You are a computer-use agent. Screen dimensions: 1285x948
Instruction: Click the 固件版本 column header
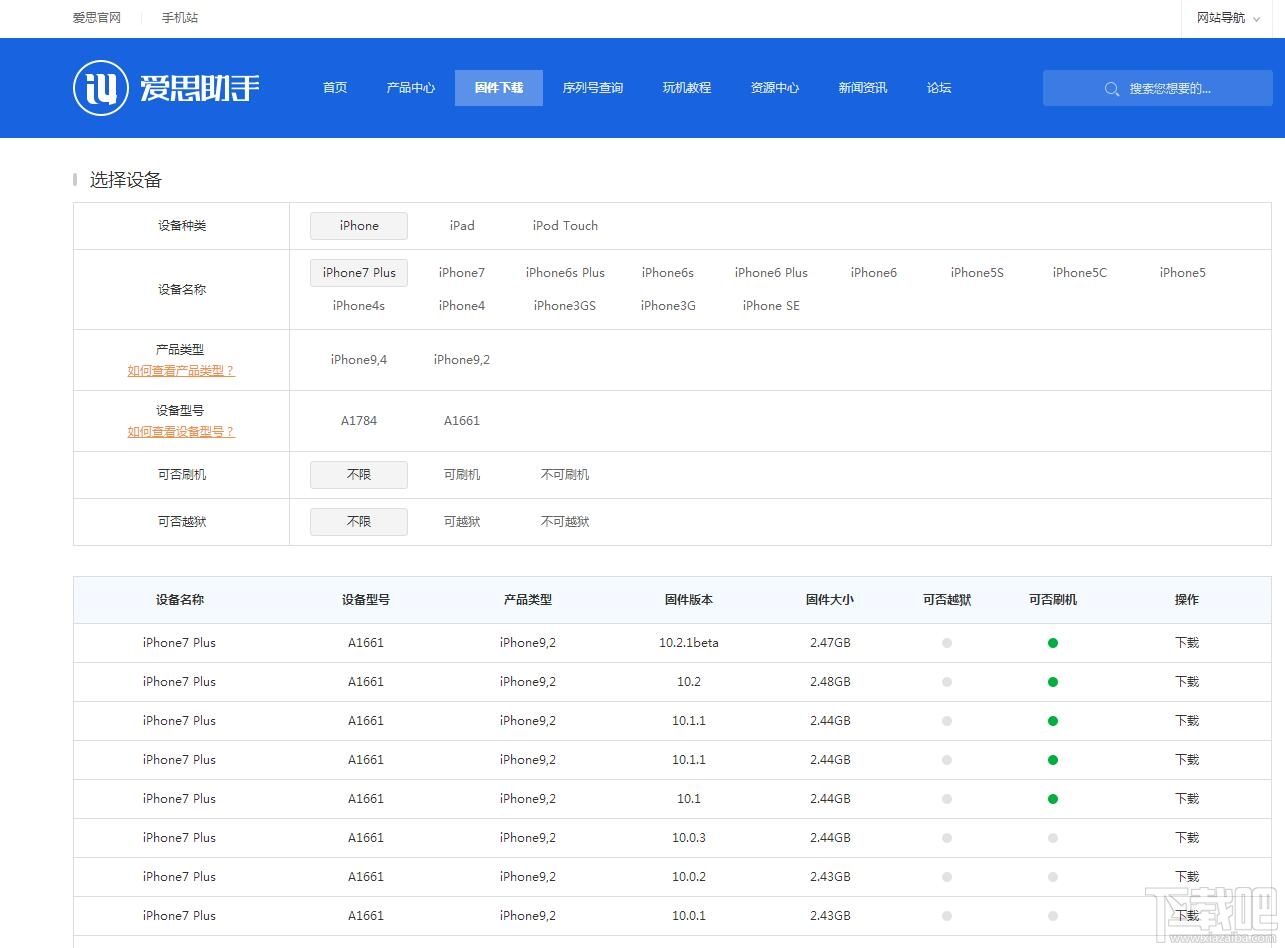[x=689, y=600]
